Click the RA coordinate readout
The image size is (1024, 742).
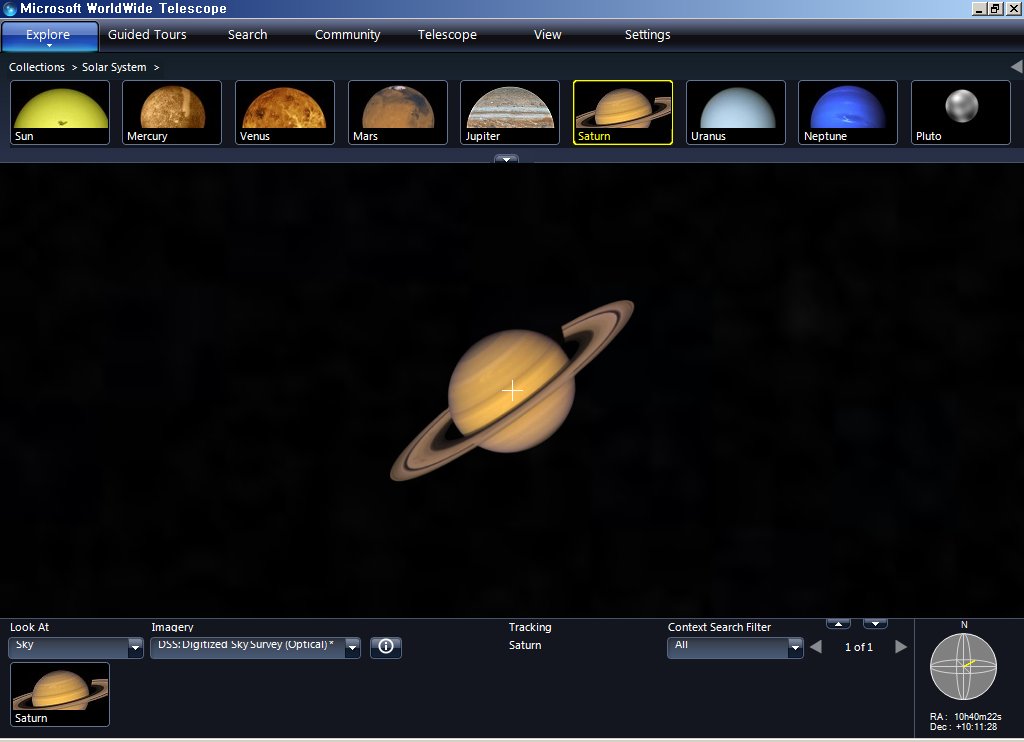(965, 717)
